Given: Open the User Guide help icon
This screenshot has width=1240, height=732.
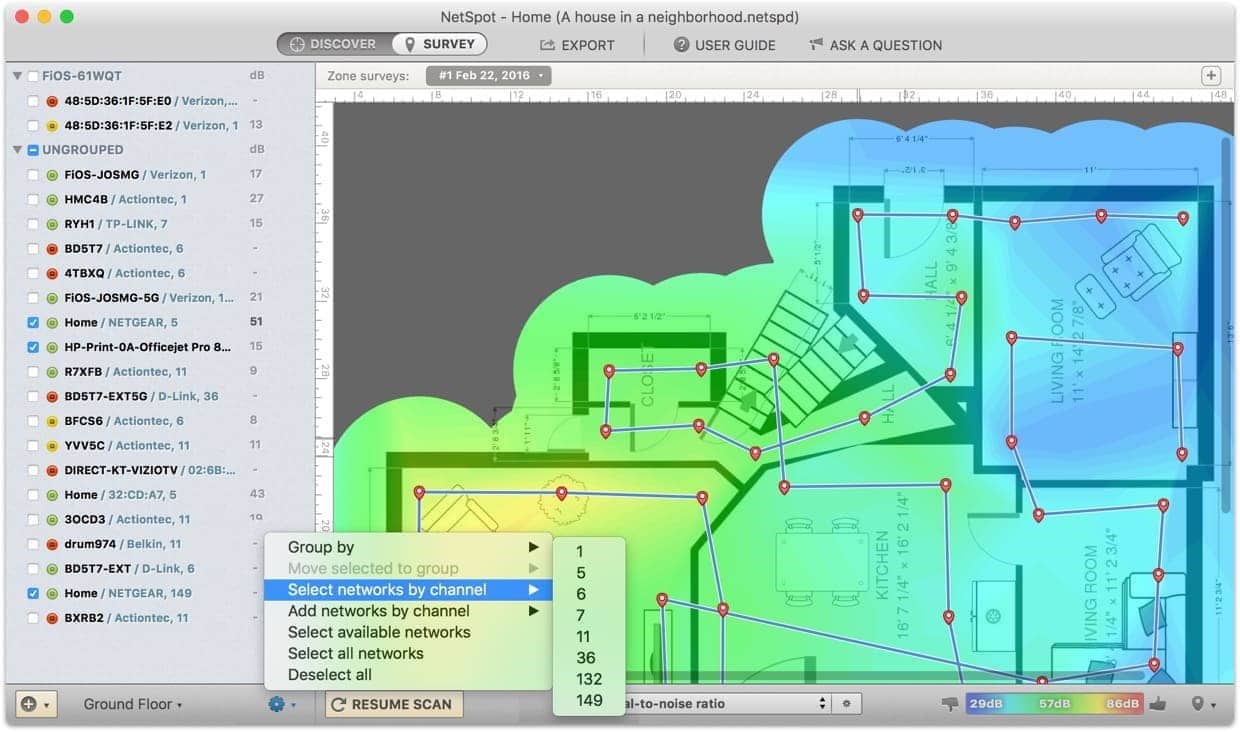Looking at the screenshot, I should 682,45.
